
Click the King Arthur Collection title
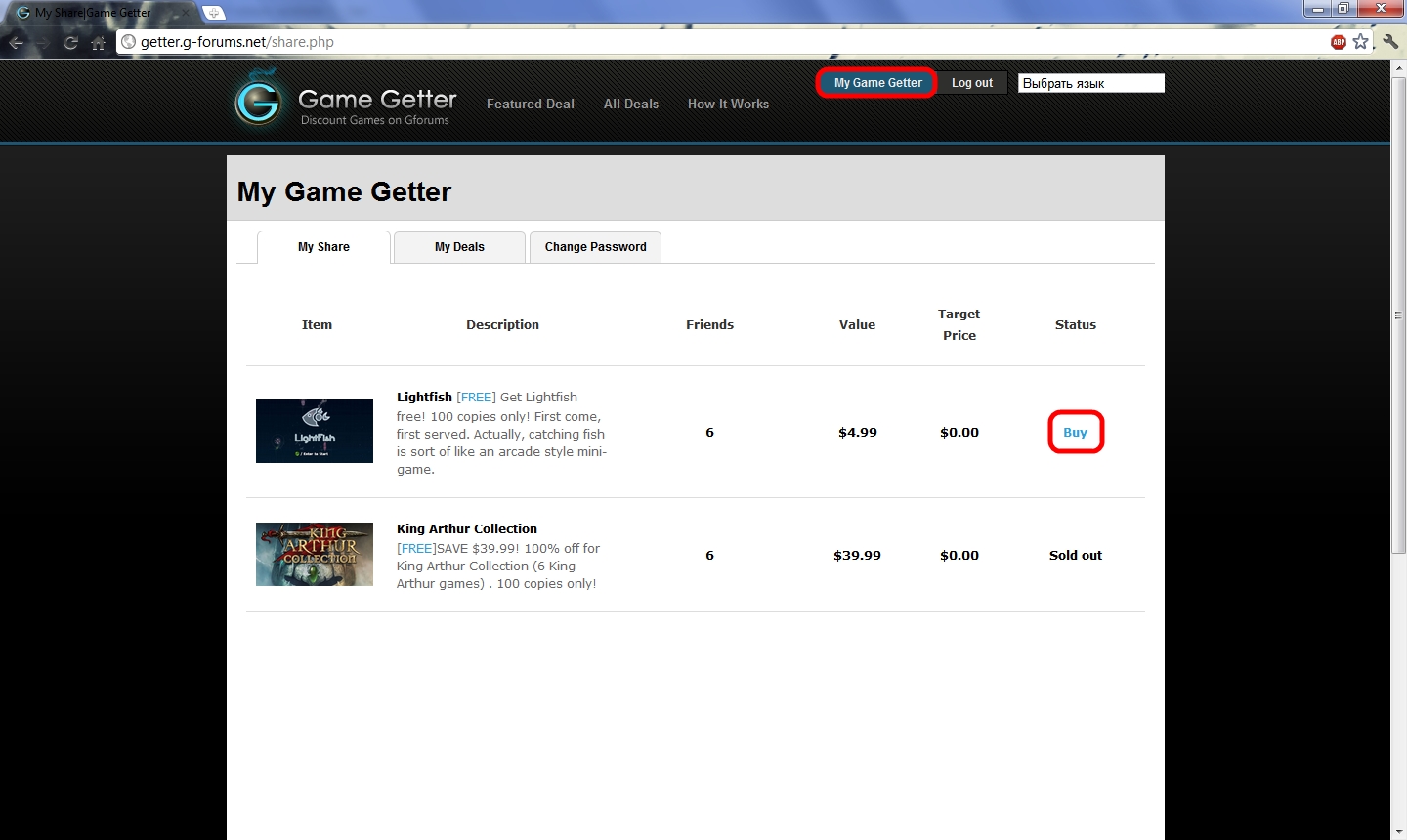tap(467, 528)
